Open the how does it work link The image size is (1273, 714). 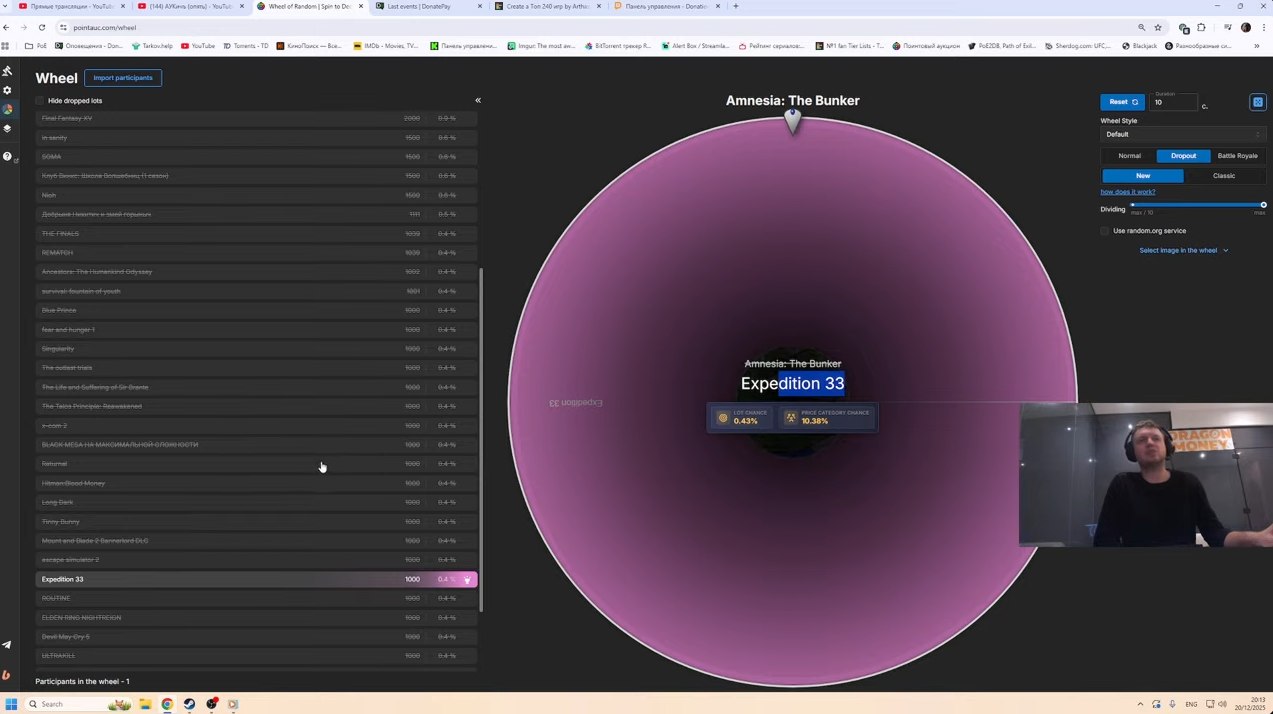point(1128,192)
